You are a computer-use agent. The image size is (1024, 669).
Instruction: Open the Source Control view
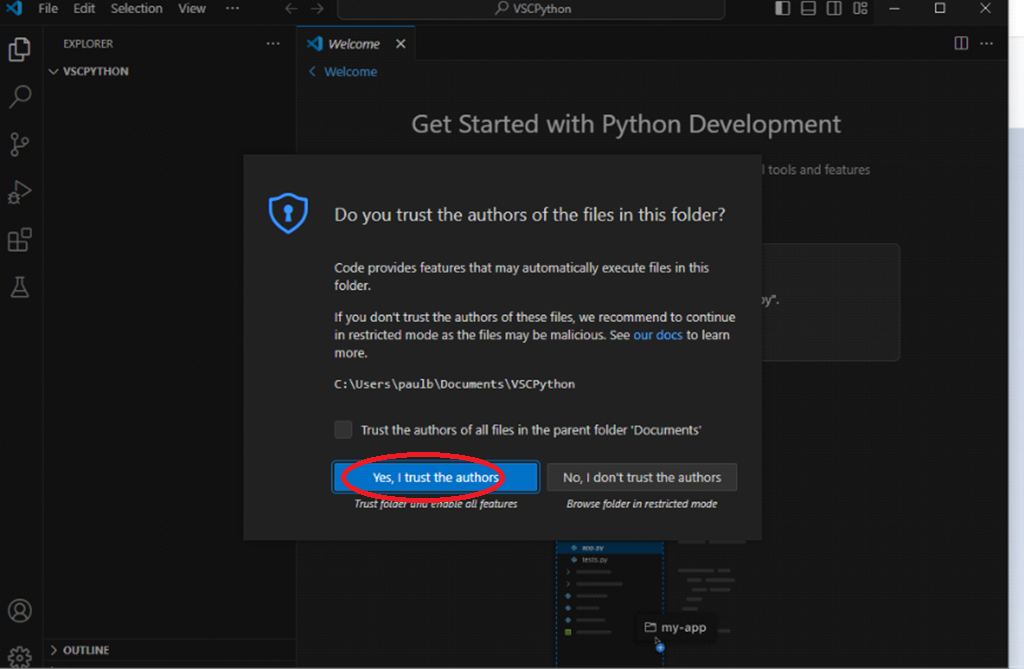pos(20,144)
